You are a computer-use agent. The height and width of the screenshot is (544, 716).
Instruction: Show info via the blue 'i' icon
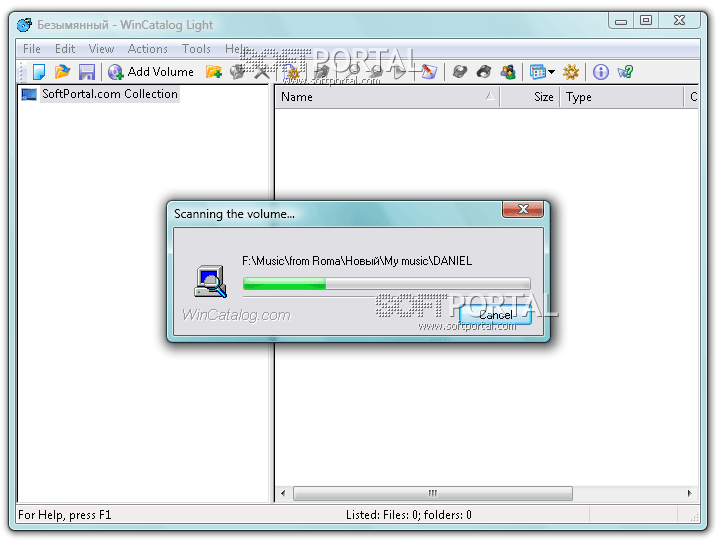(600, 72)
